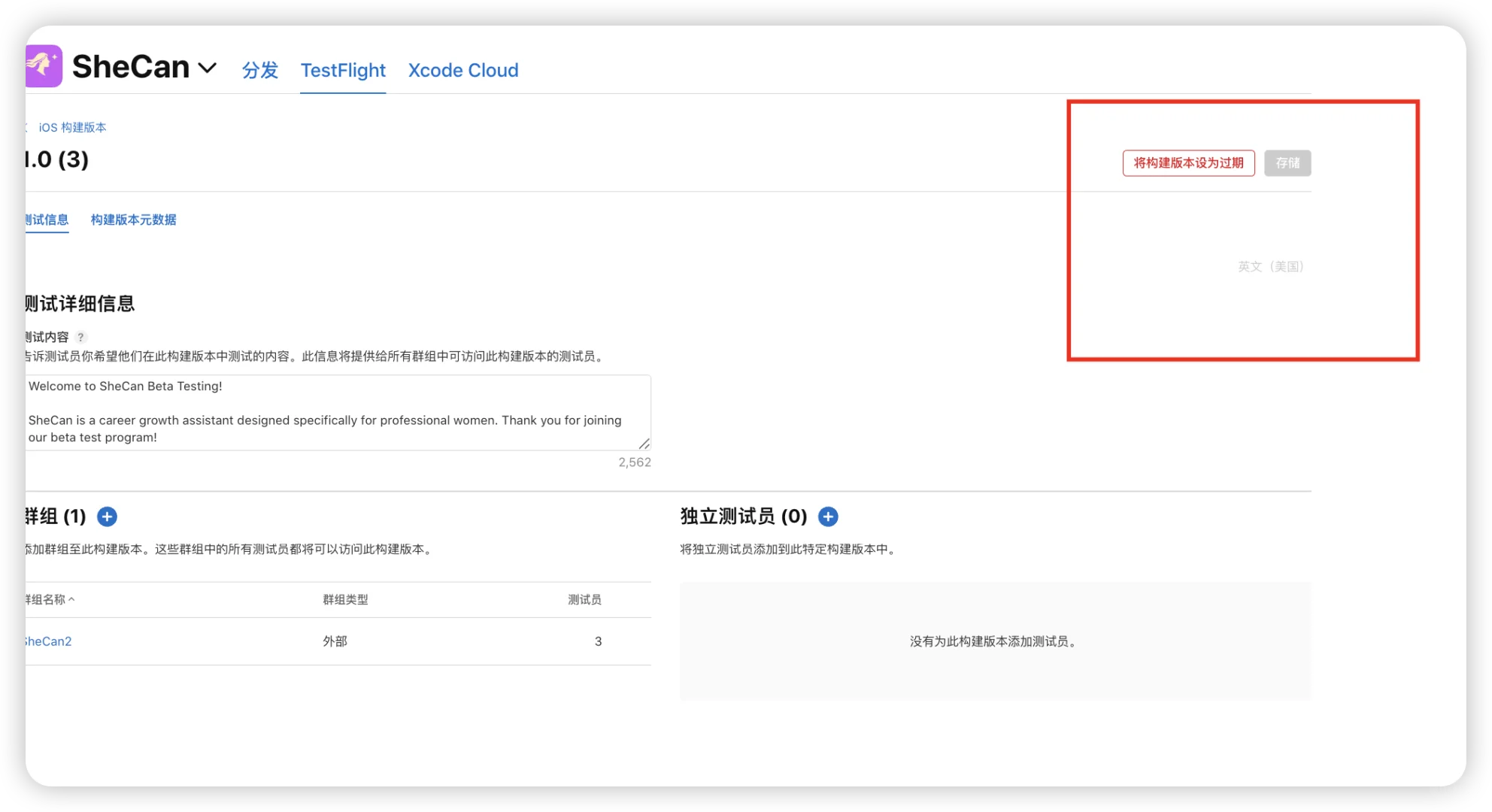The image size is (1492, 812).
Task: Toggle the 群组名称 column sort arrow
Action: [72, 599]
